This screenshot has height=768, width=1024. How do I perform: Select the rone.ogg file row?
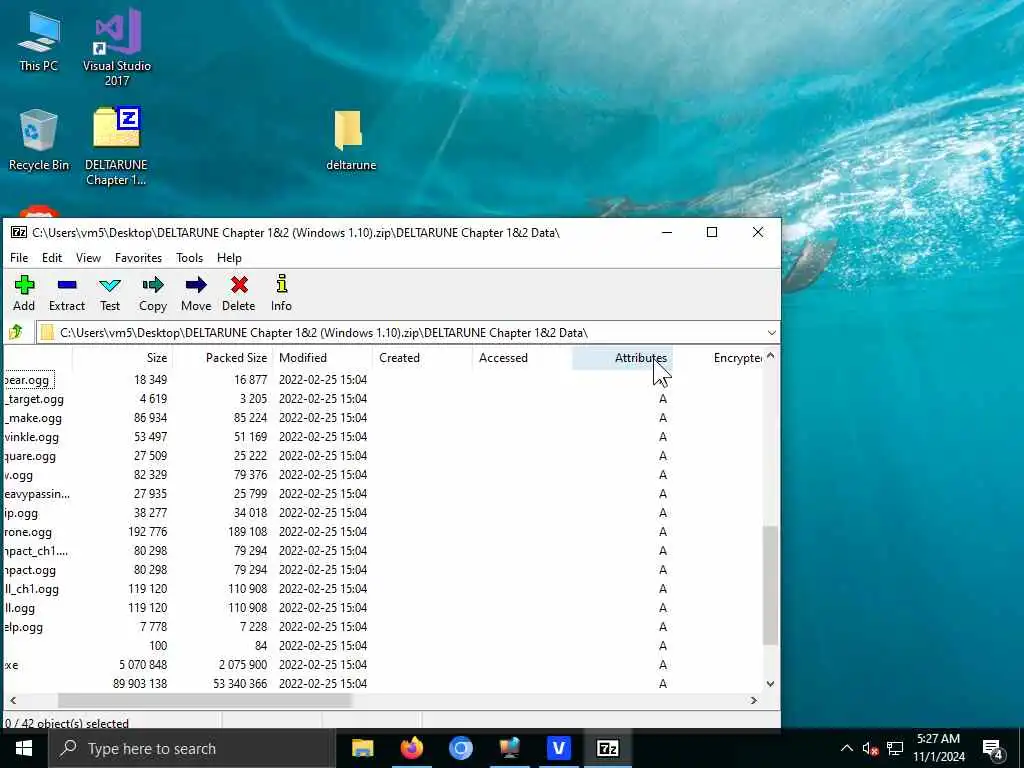[383, 532]
